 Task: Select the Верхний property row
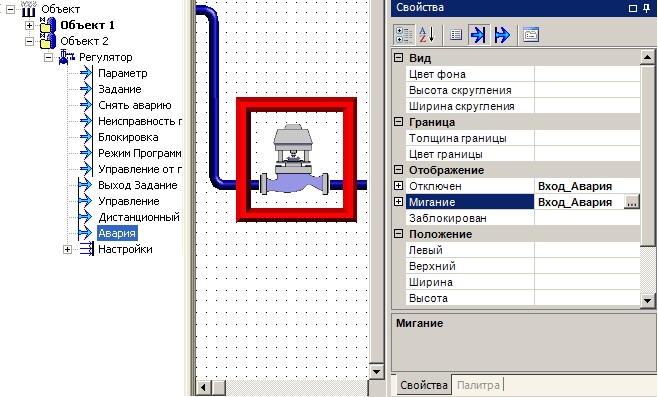point(523,266)
